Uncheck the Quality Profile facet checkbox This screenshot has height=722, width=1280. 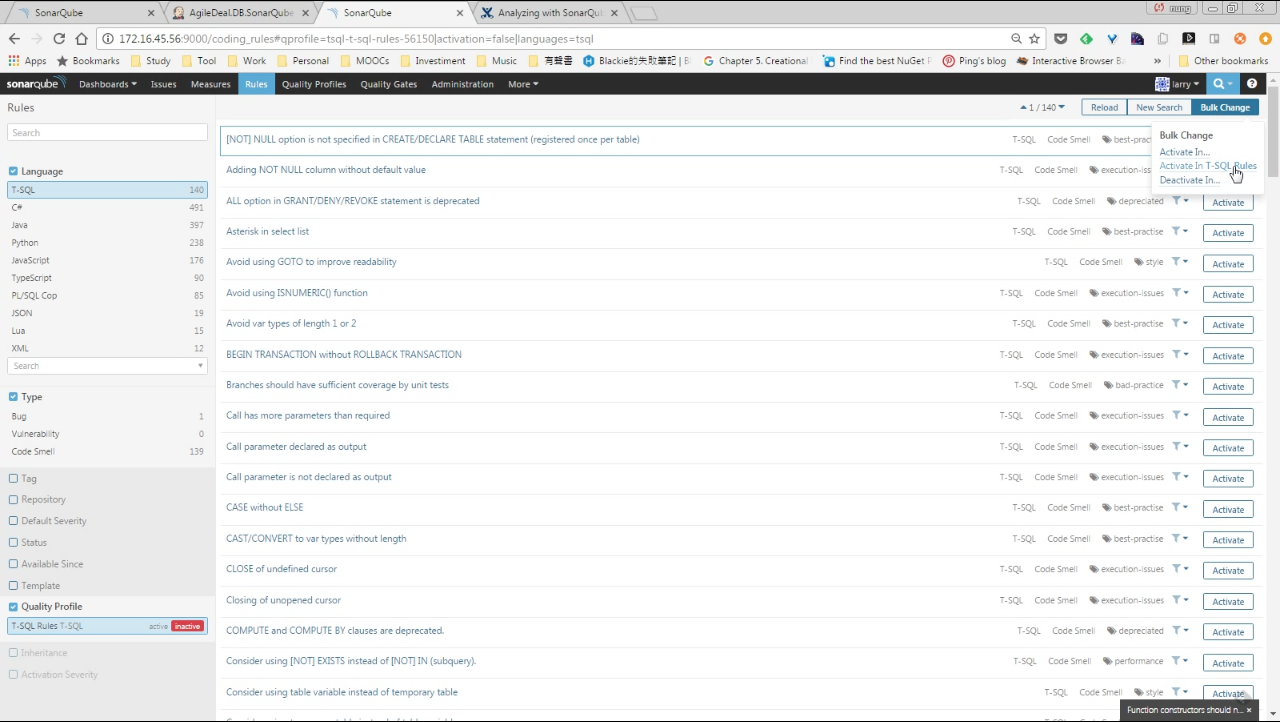click(x=13, y=607)
